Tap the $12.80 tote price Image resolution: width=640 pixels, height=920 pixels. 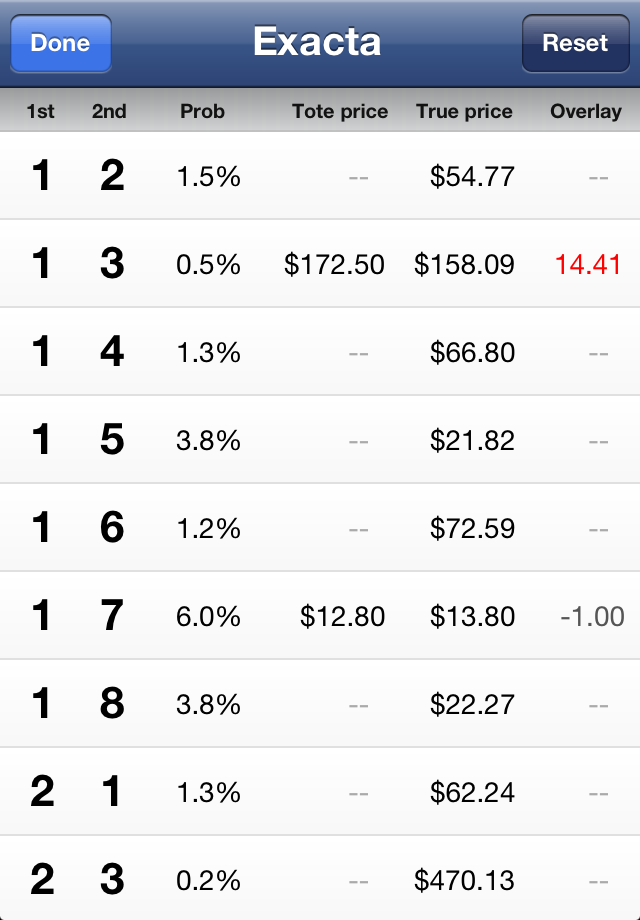pyautogui.click(x=343, y=617)
